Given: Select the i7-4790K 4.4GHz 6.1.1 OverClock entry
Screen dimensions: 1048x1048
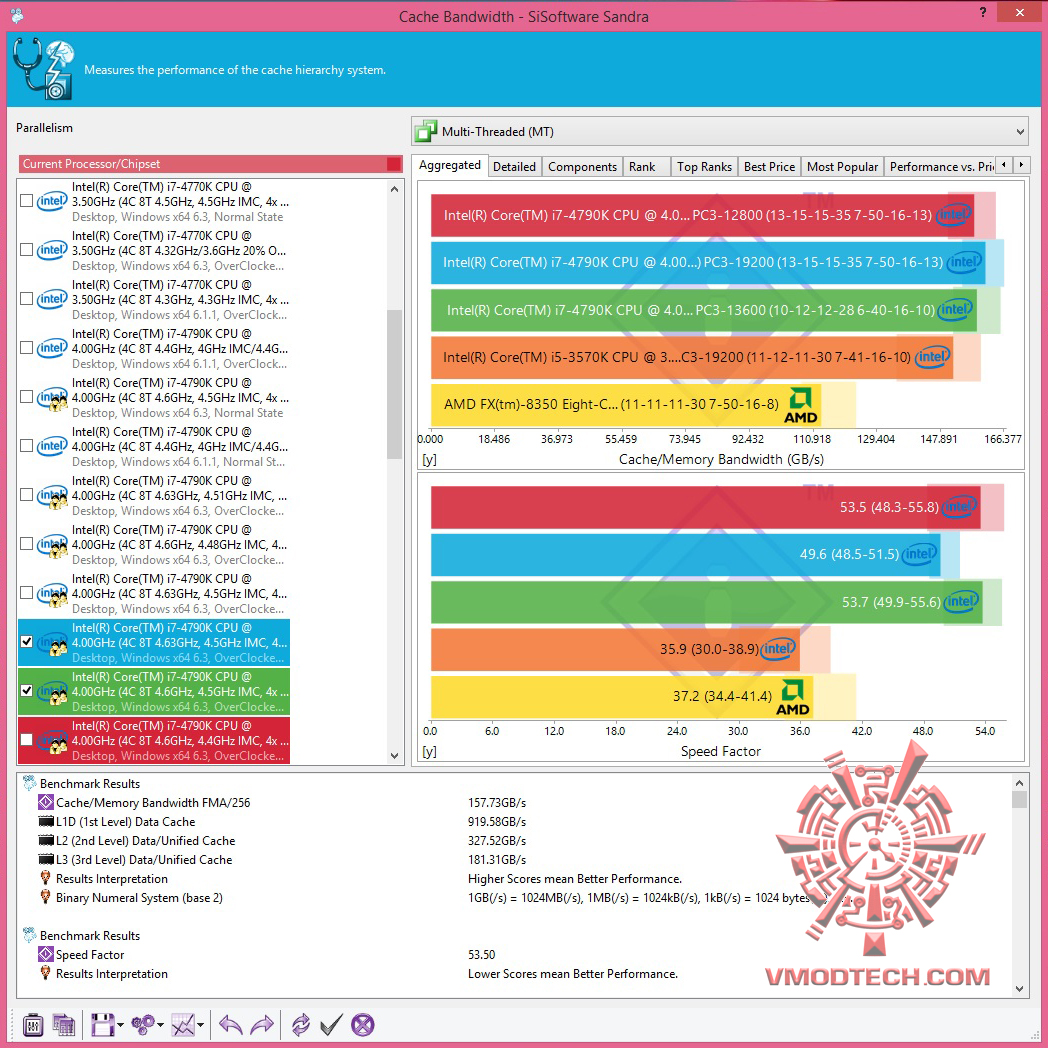Looking at the screenshot, I should pos(154,348).
